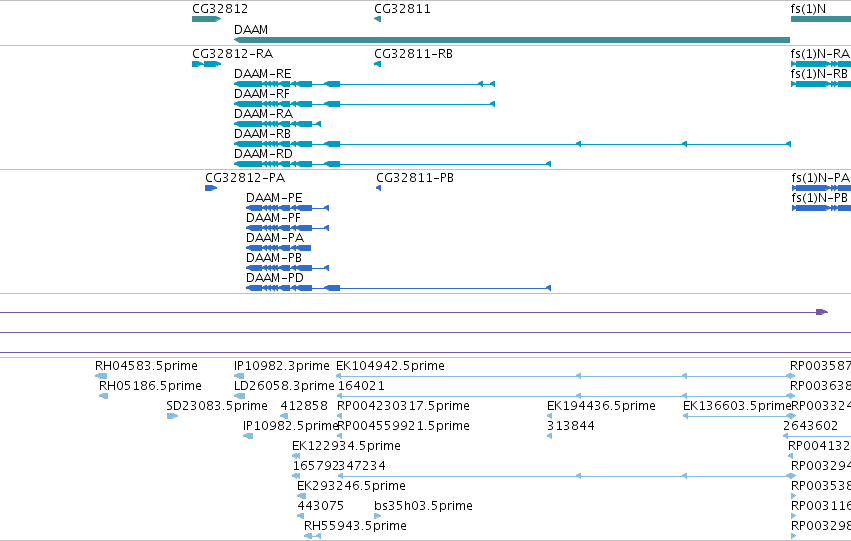
Task: Select the RH05186.5prime EST
Action: click(x=150, y=386)
